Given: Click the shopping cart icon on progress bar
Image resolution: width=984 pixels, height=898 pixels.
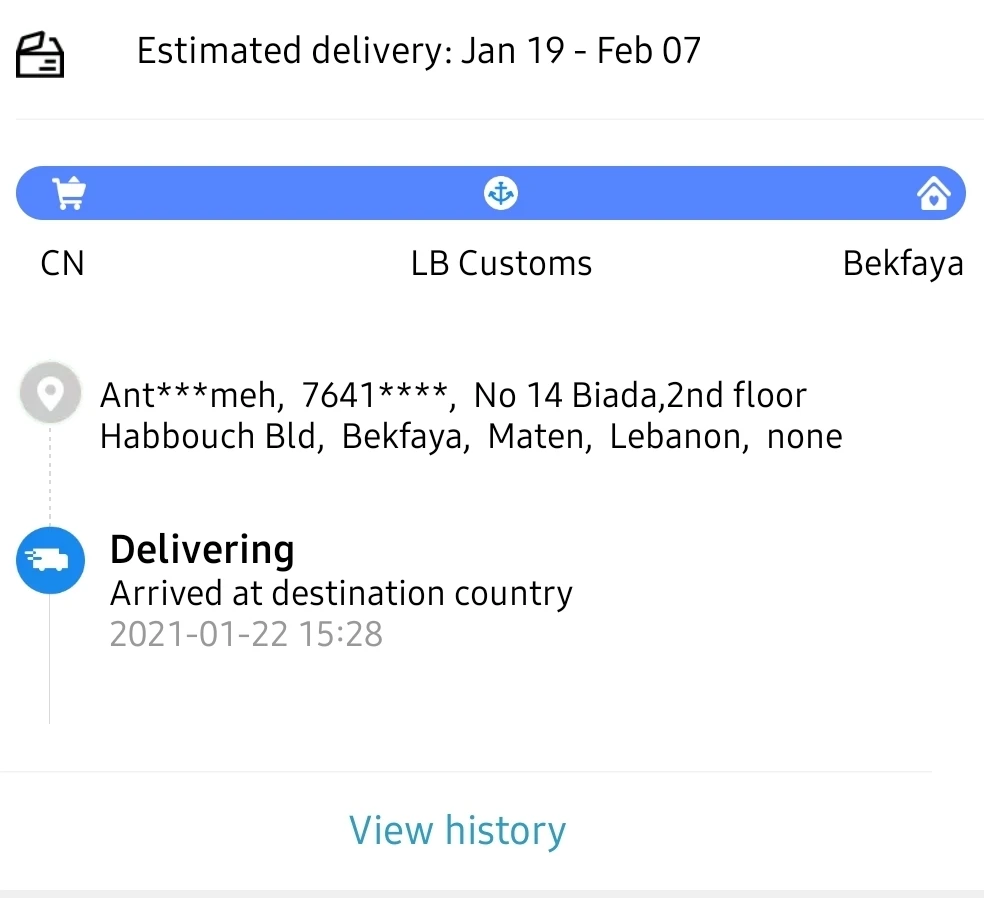Looking at the screenshot, I should [x=69, y=193].
